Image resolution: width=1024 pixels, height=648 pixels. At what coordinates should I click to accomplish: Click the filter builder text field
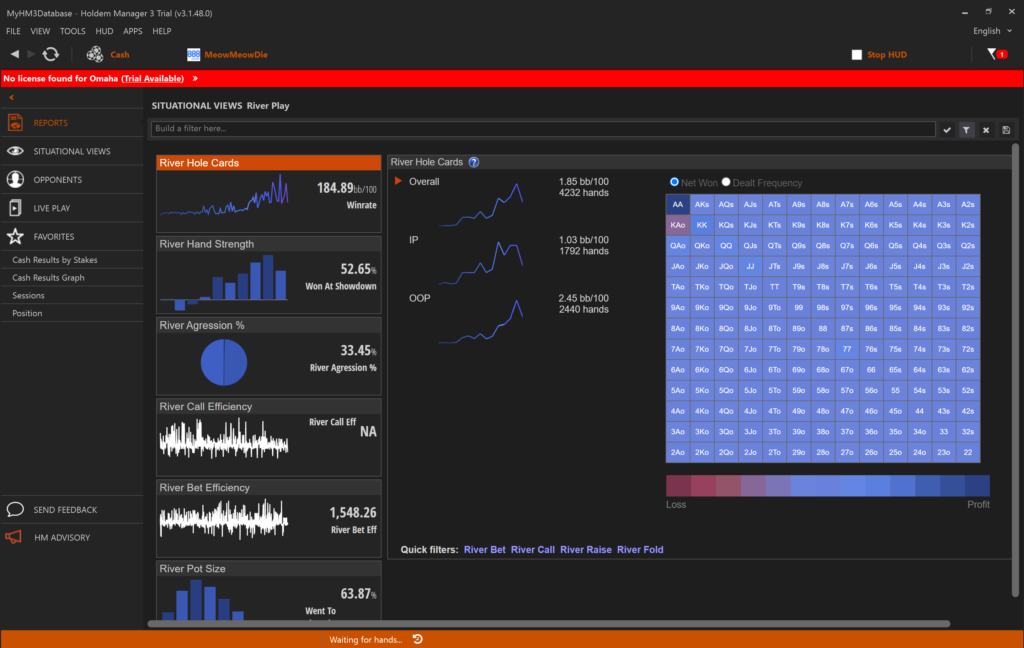point(543,129)
